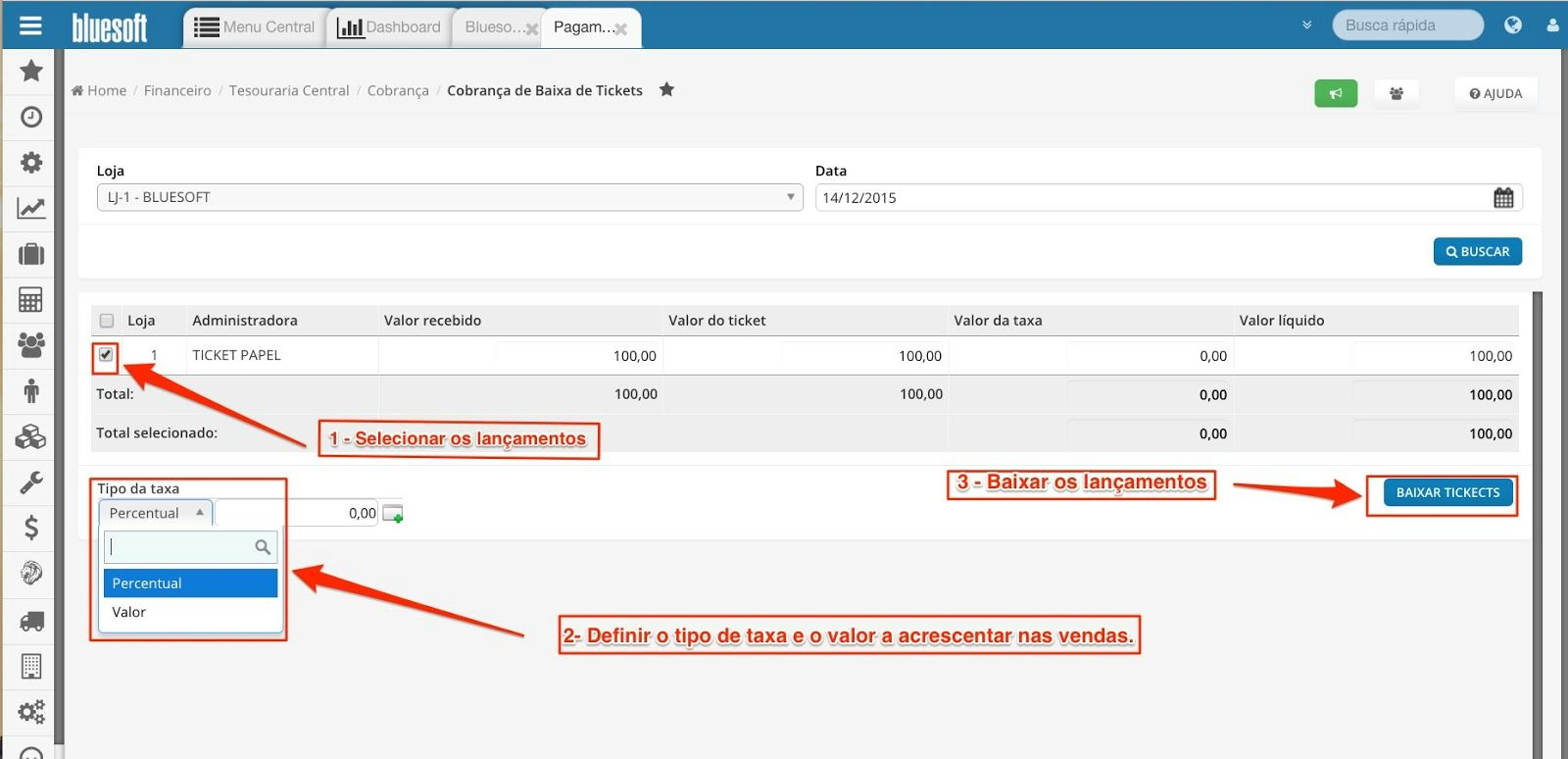Click the double chevron header icon

pyautogui.click(x=1306, y=25)
